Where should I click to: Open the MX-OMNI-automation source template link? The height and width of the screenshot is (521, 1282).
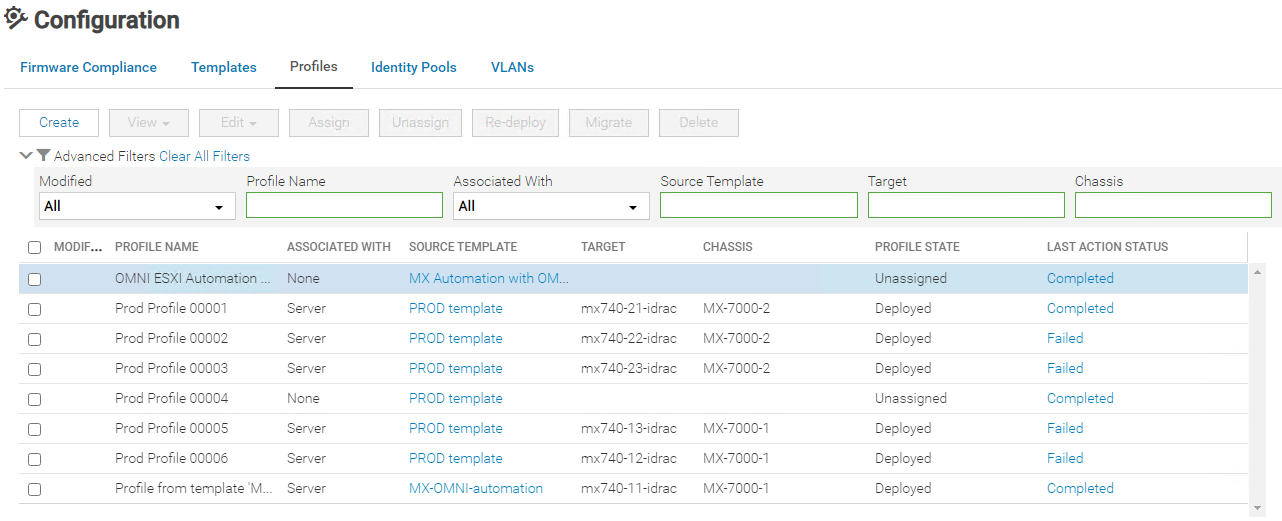click(x=475, y=489)
